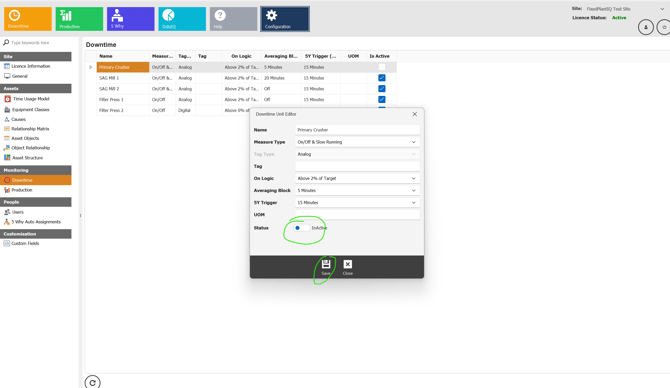The height and width of the screenshot is (388, 670).
Task: Untick Is Active checkbox for Filter Press 1
Action: tap(382, 99)
